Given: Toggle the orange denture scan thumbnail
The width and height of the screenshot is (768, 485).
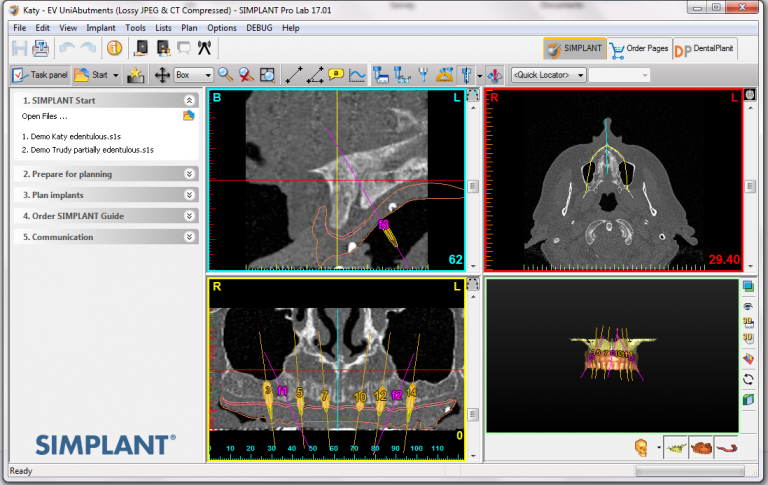Looking at the screenshot, I should click(701, 448).
